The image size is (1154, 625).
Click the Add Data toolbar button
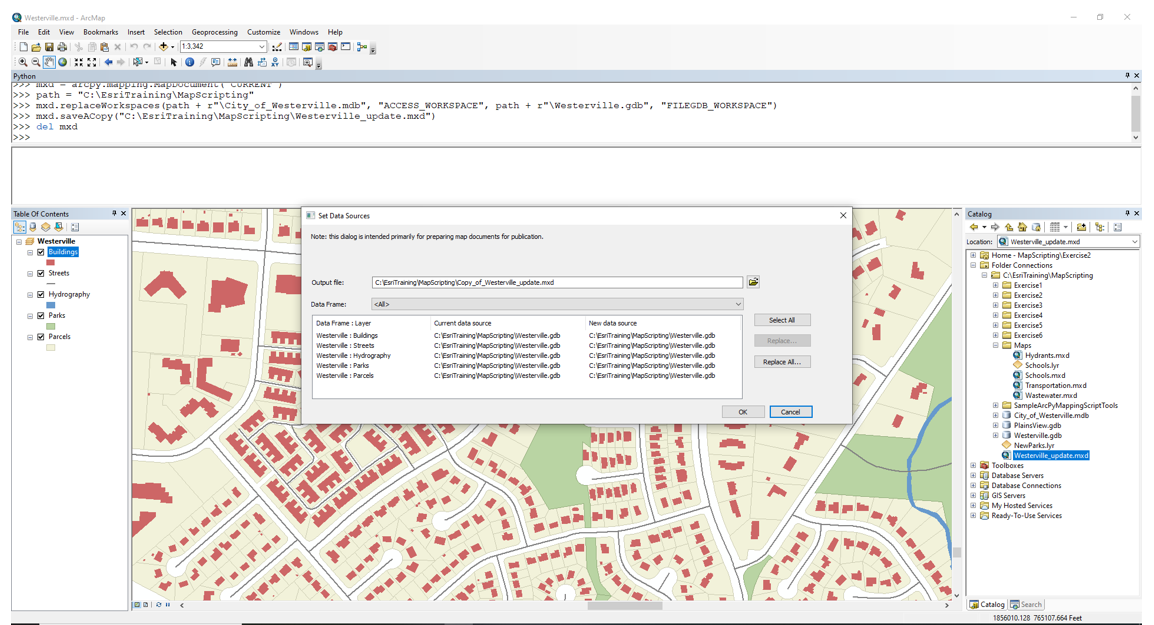[x=165, y=47]
